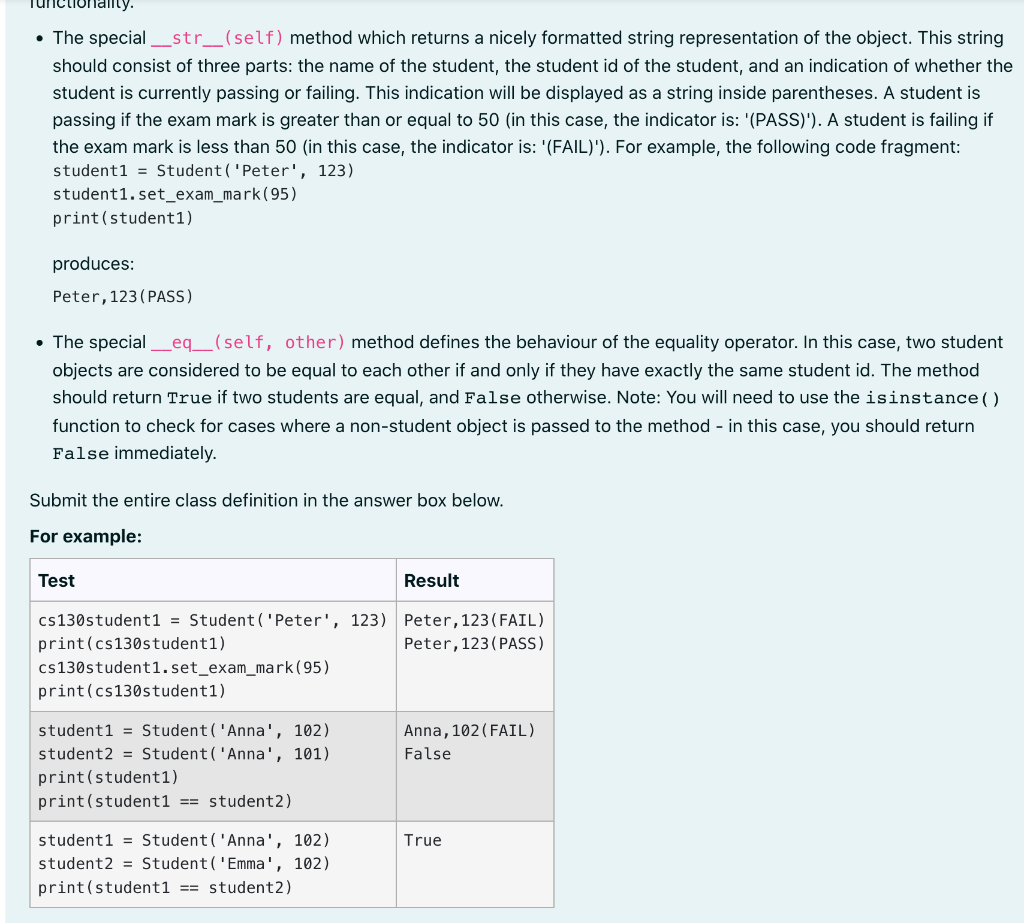
Task: Click the Test column header
Action: (x=55, y=580)
